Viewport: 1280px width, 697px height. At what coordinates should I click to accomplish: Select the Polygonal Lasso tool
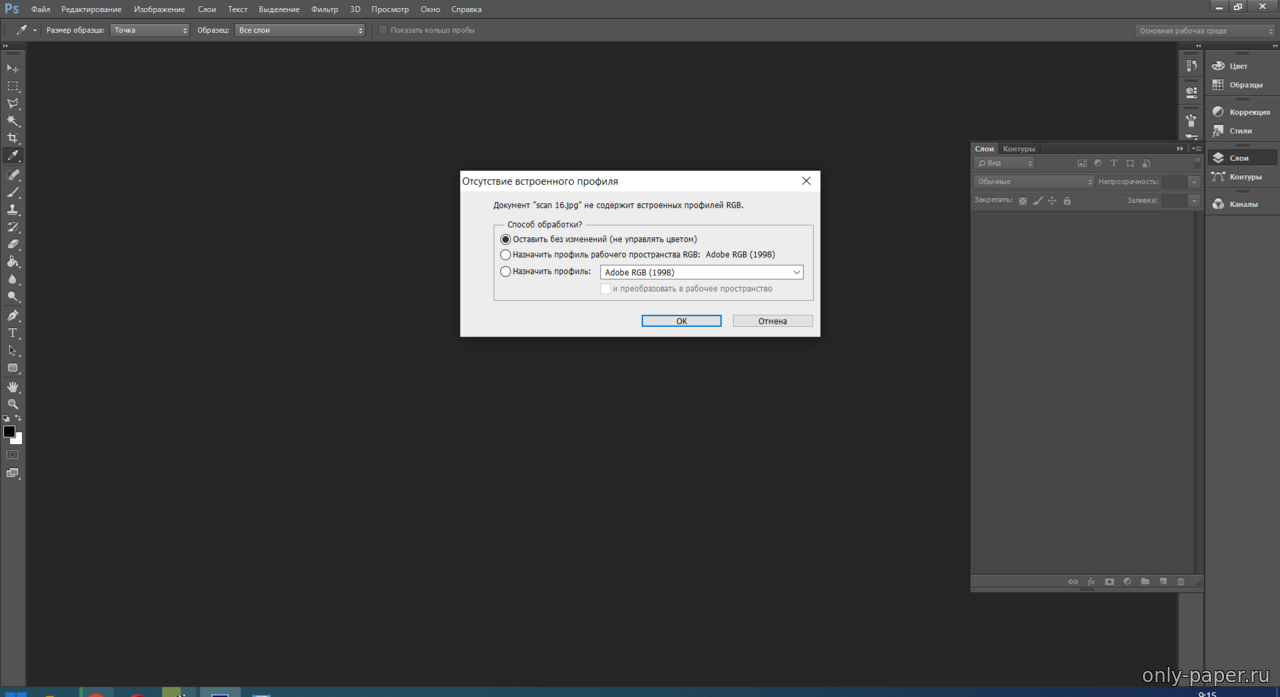(x=13, y=103)
